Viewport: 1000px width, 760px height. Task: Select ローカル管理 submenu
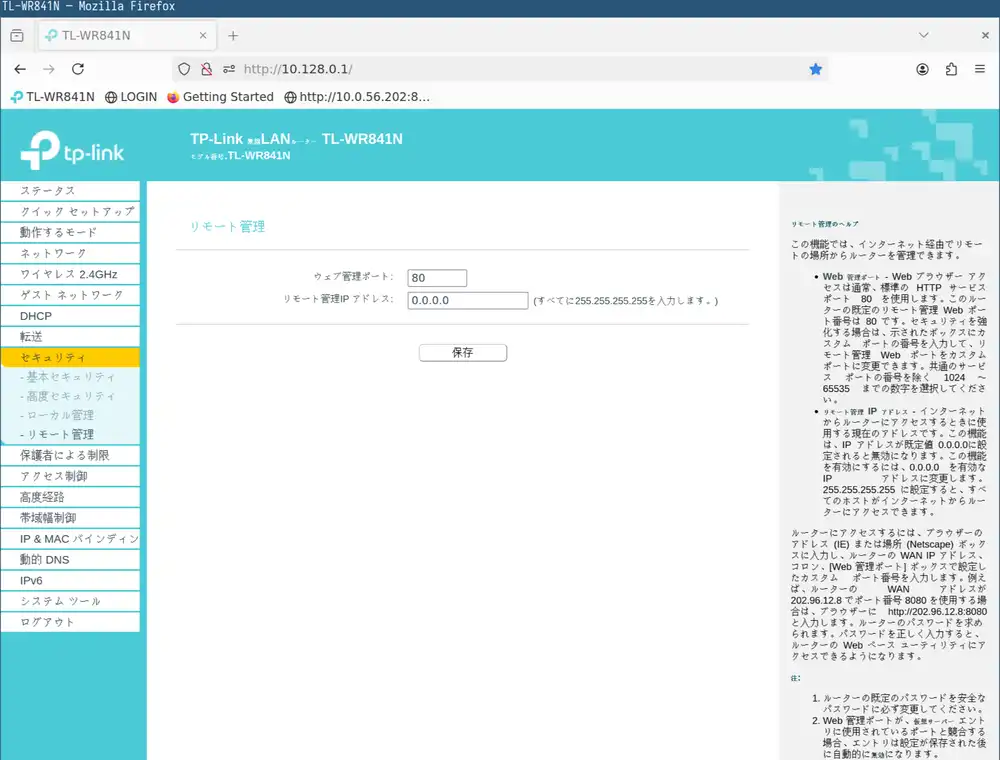click(57, 415)
